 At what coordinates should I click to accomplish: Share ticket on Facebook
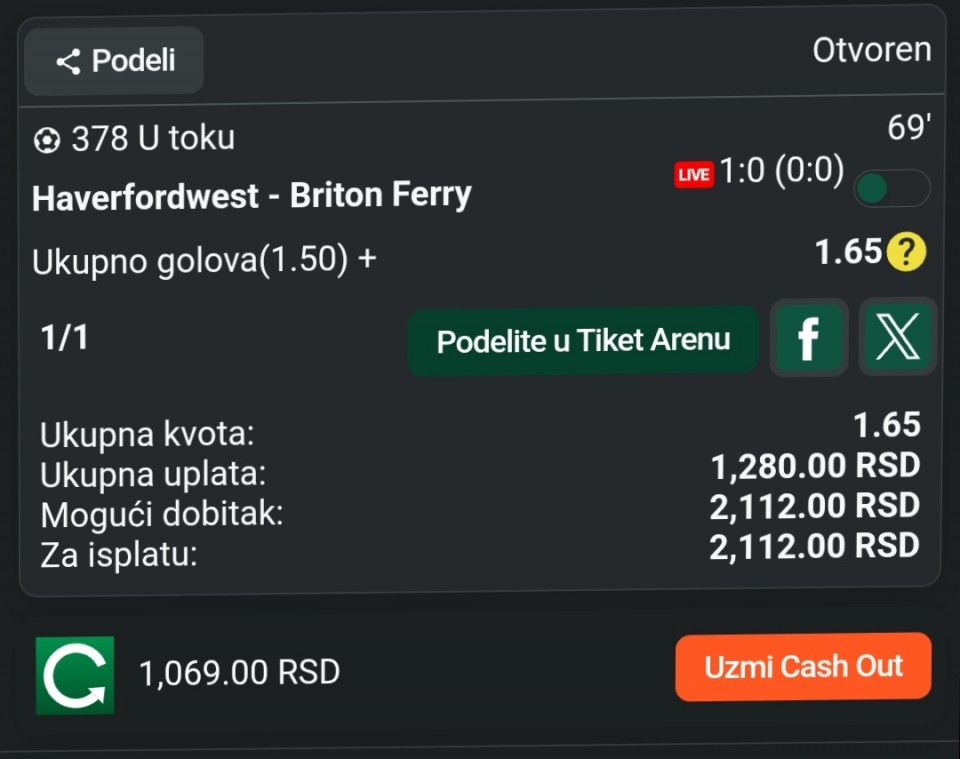point(808,338)
